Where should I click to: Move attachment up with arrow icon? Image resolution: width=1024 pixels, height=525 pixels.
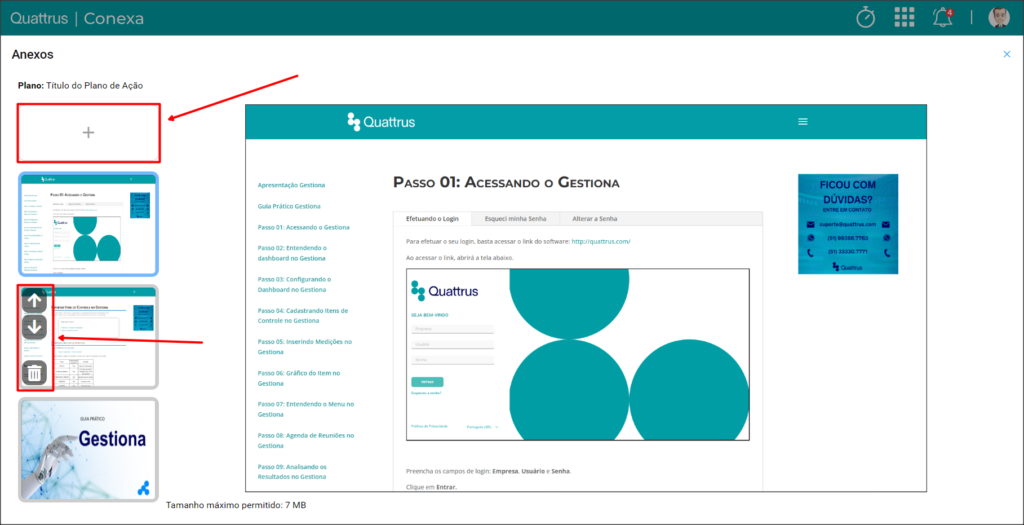click(x=35, y=300)
